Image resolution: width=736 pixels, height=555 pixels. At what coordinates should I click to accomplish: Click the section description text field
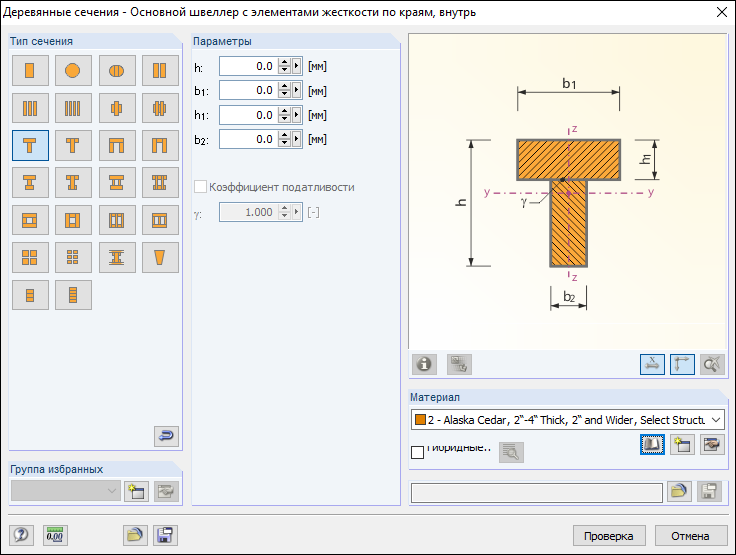click(537, 493)
